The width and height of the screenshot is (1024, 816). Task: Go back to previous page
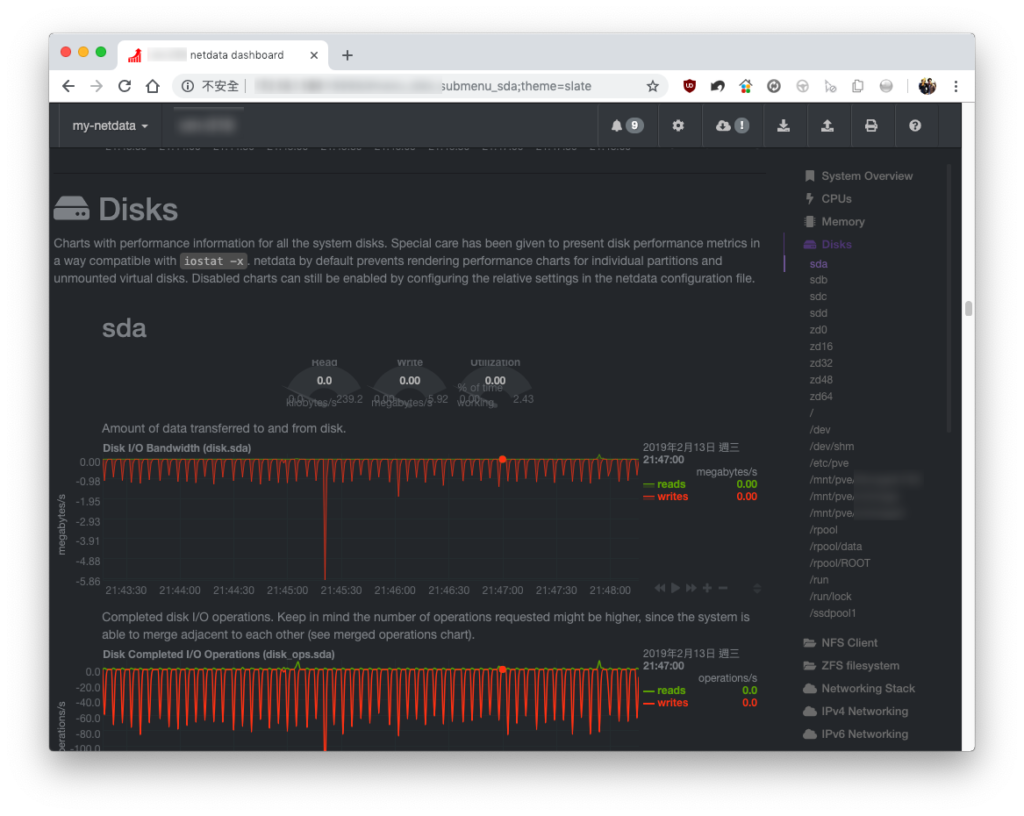pyautogui.click(x=69, y=86)
